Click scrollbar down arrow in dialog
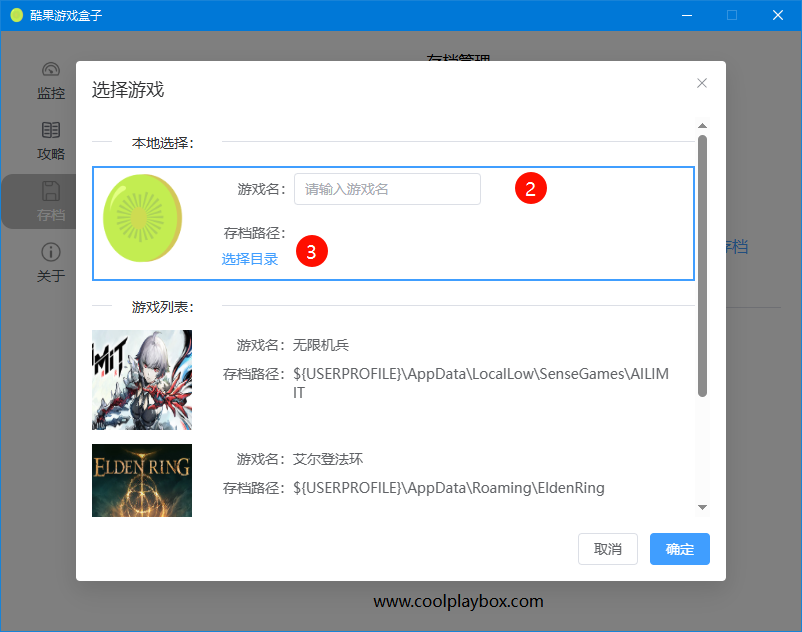This screenshot has height=632, width=802. (x=702, y=507)
